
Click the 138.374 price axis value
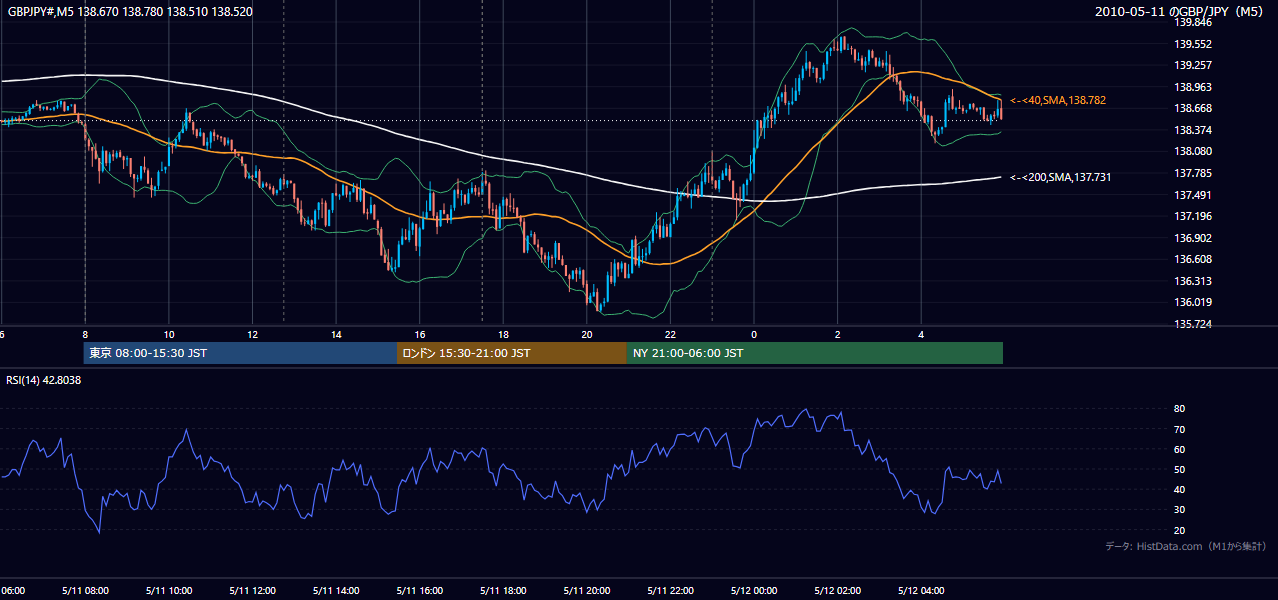click(1193, 130)
